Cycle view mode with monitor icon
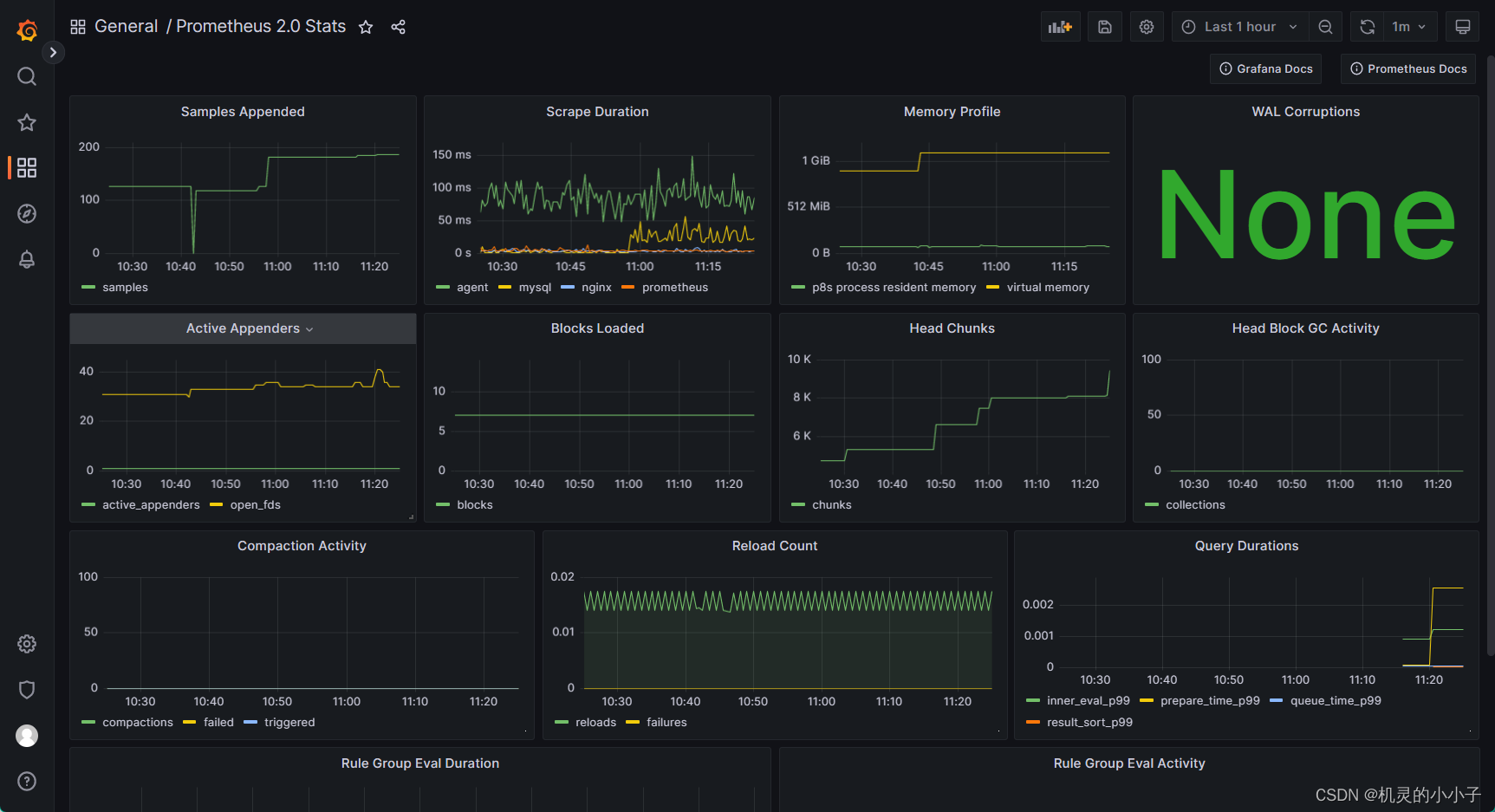 (x=1462, y=27)
